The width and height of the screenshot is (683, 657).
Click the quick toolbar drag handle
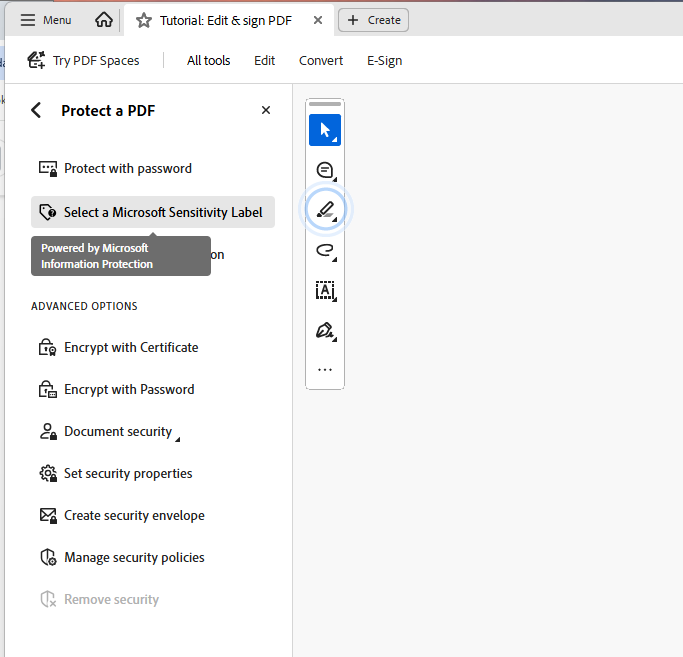click(x=325, y=104)
